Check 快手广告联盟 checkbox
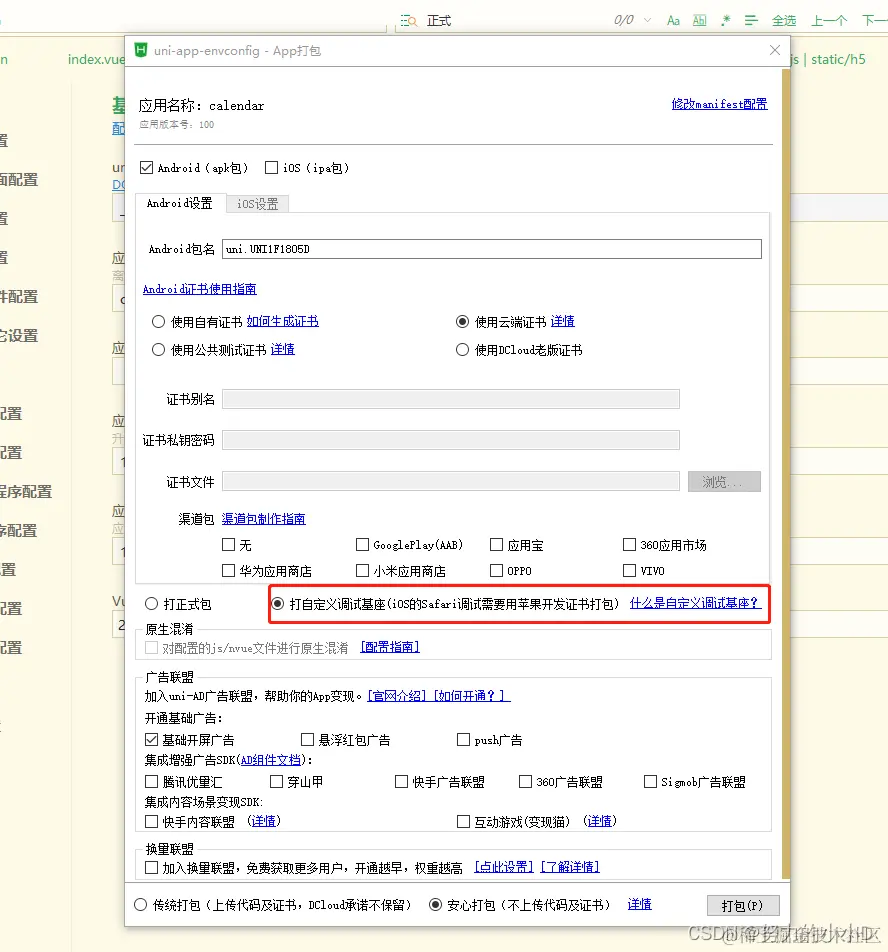The height and width of the screenshot is (952, 888). point(402,781)
